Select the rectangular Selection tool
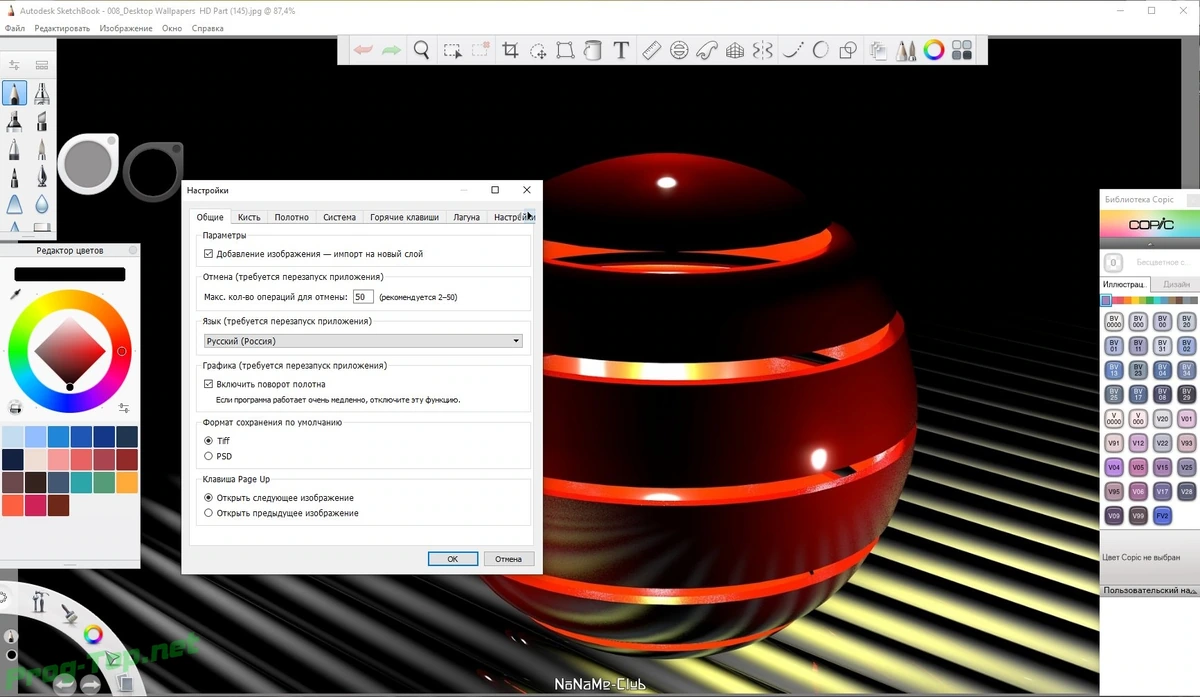Image resolution: width=1200 pixels, height=697 pixels. pyautogui.click(x=452, y=50)
